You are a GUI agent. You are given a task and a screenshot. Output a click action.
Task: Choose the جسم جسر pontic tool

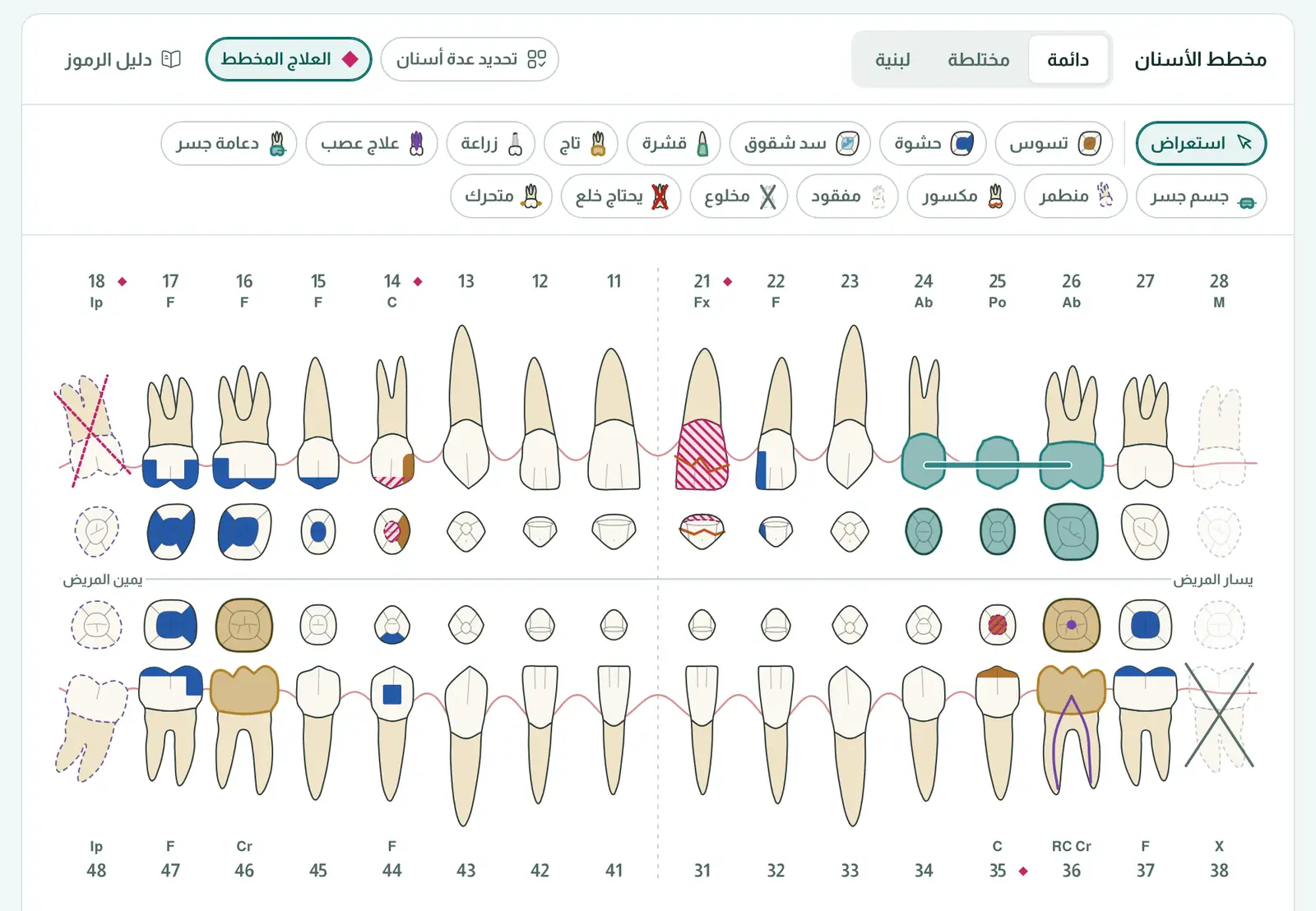(x=1201, y=196)
